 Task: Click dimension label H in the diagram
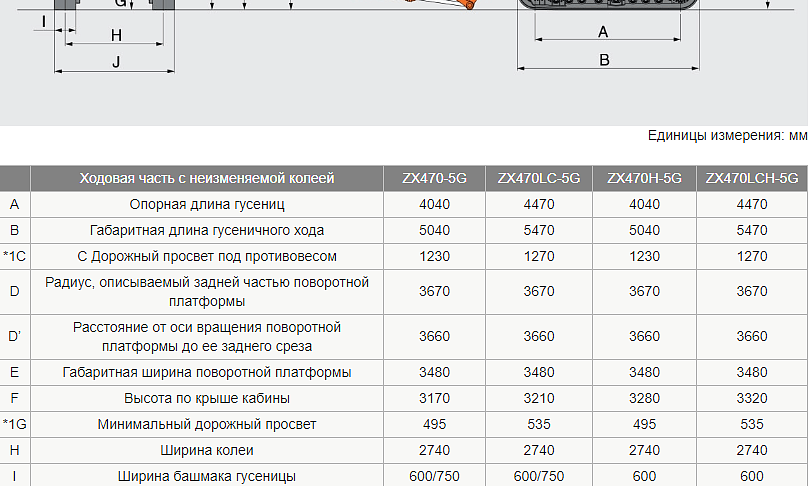116,35
